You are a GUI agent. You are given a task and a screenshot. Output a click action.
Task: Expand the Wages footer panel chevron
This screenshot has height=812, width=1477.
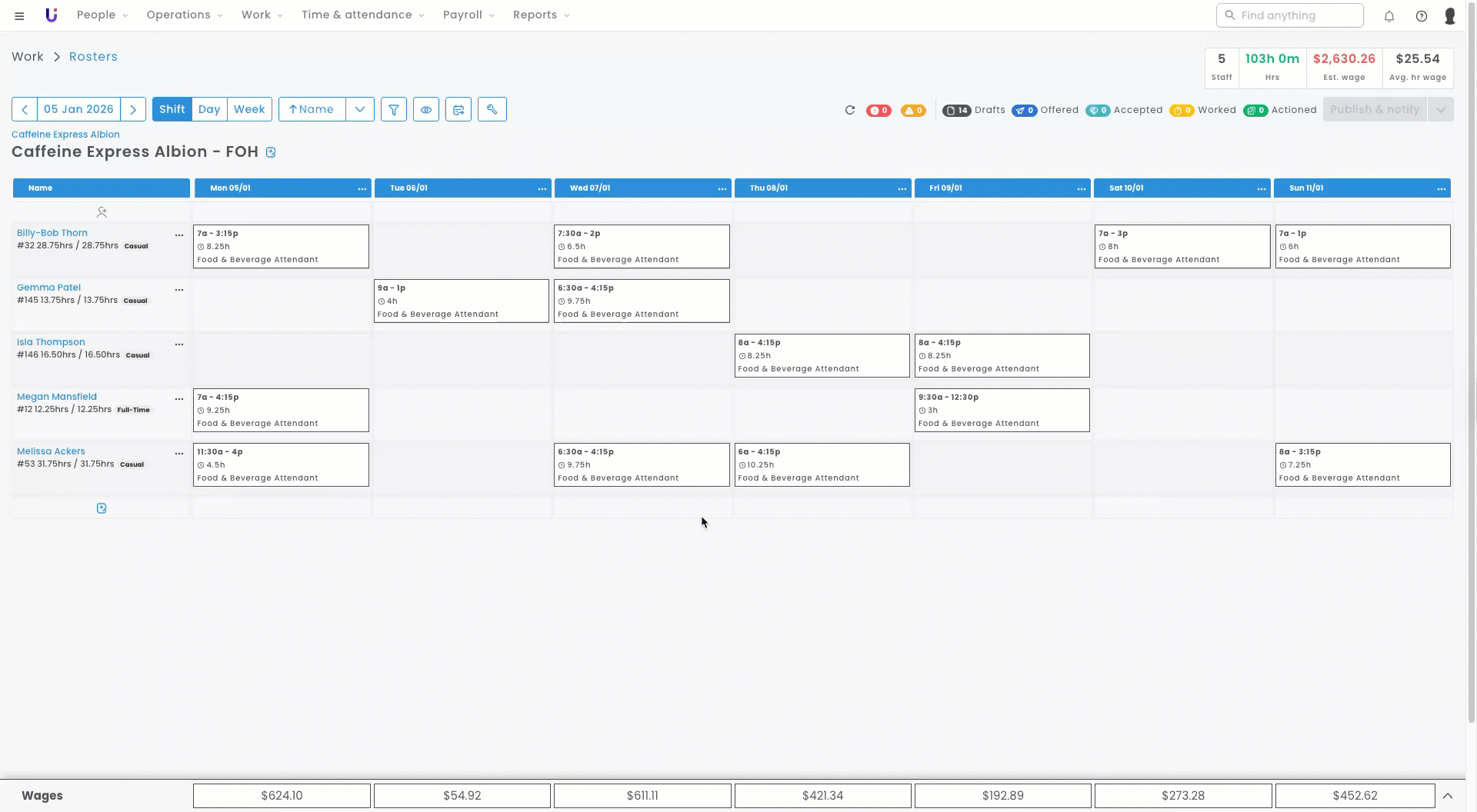[x=1447, y=796]
